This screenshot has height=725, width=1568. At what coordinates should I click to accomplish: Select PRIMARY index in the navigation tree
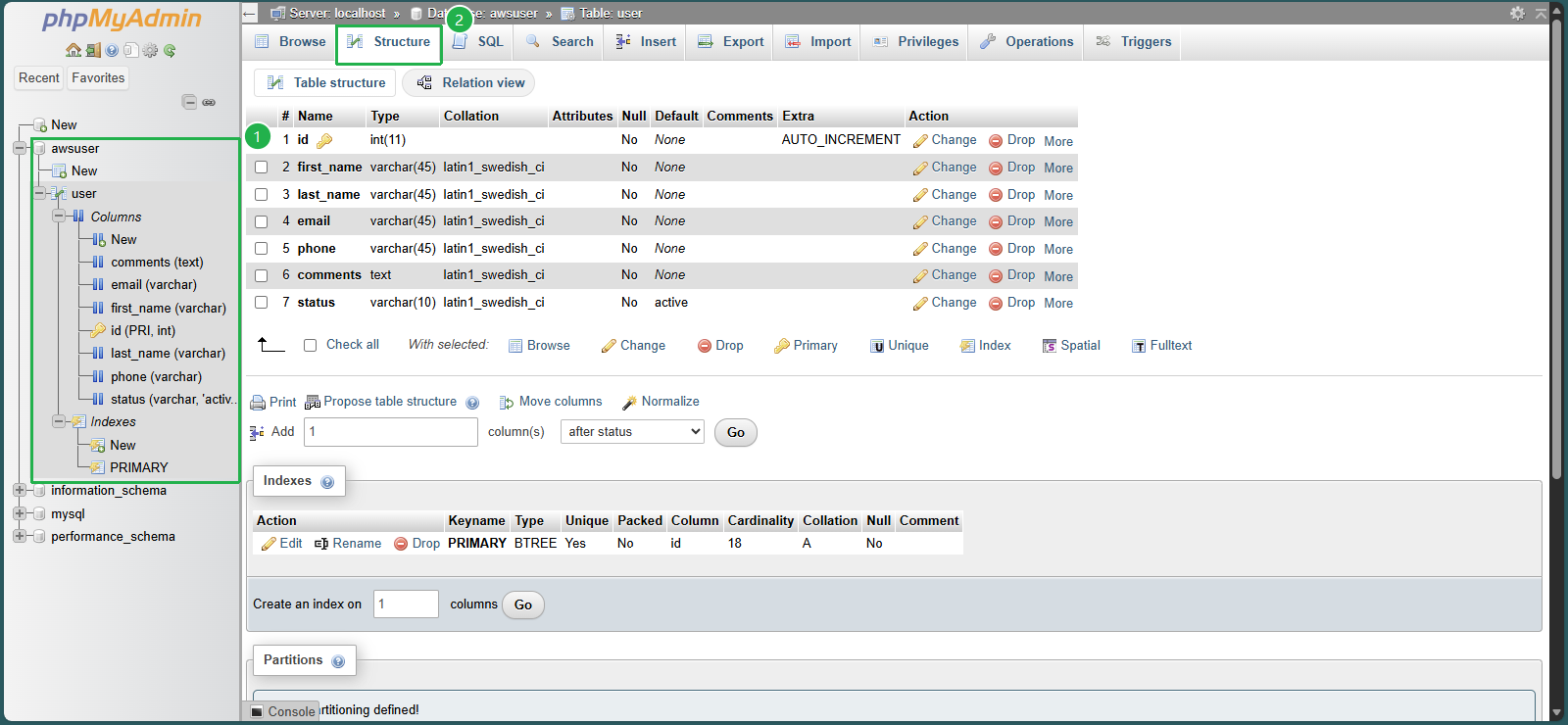138,467
